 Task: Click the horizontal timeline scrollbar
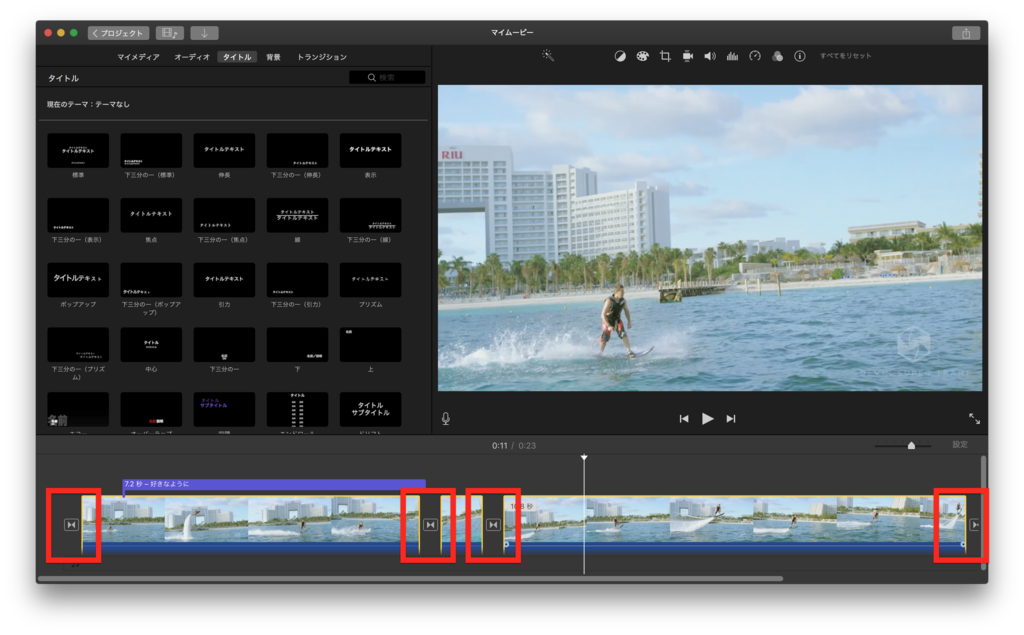[x=410, y=578]
